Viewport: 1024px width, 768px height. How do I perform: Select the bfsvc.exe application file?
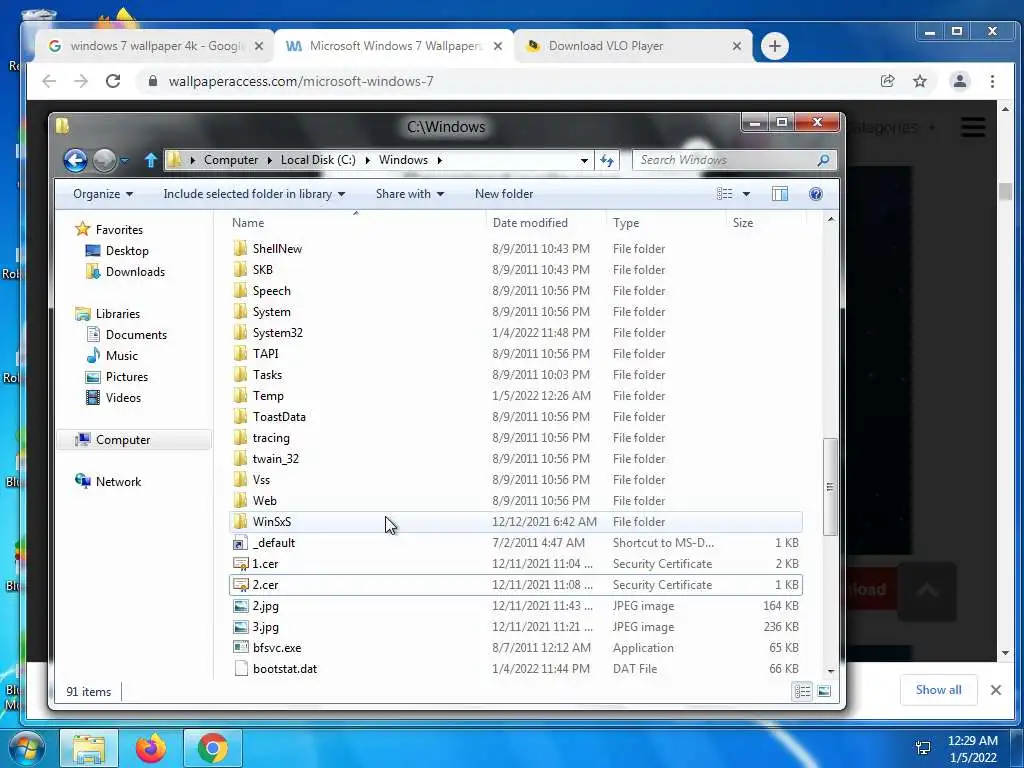point(516,648)
